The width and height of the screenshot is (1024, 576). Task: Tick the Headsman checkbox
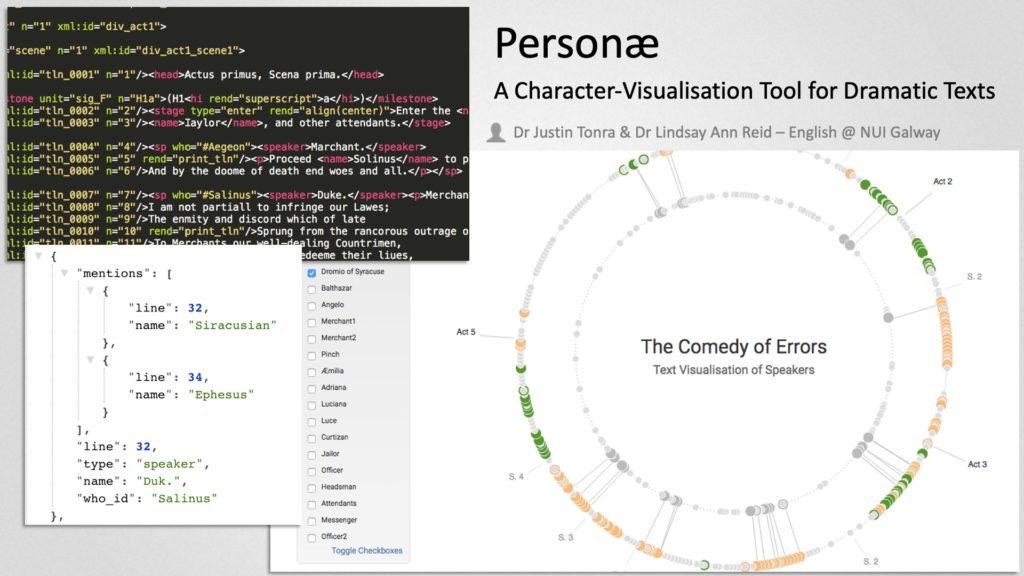click(x=312, y=488)
